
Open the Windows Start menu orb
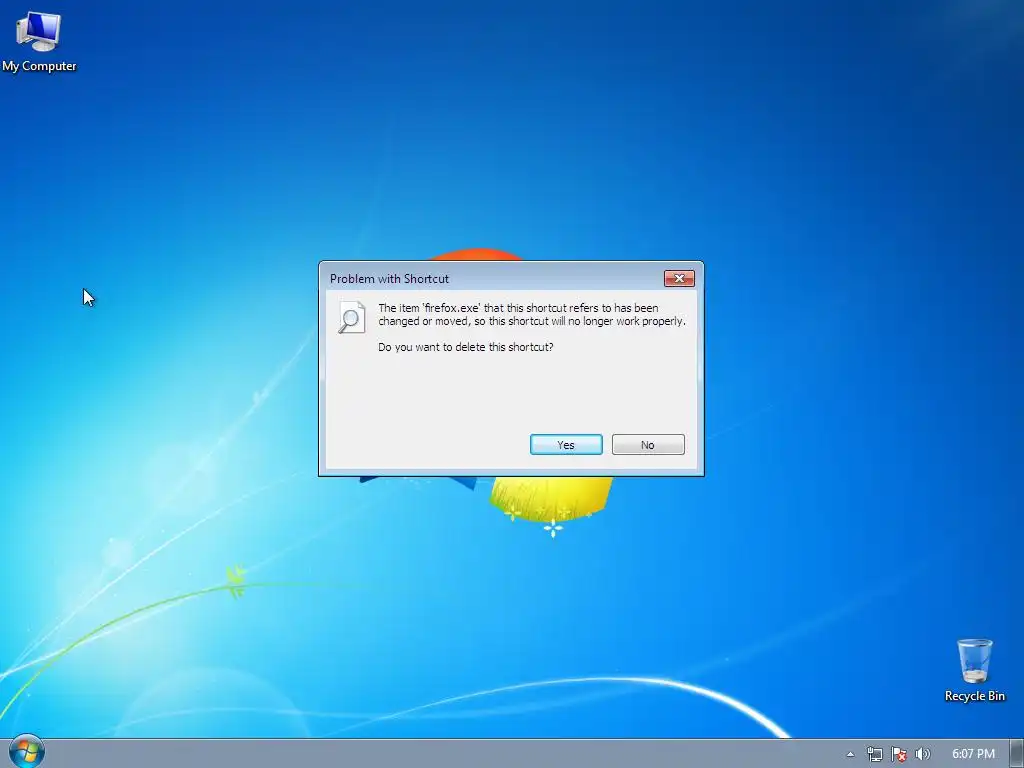pyautogui.click(x=26, y=751)
